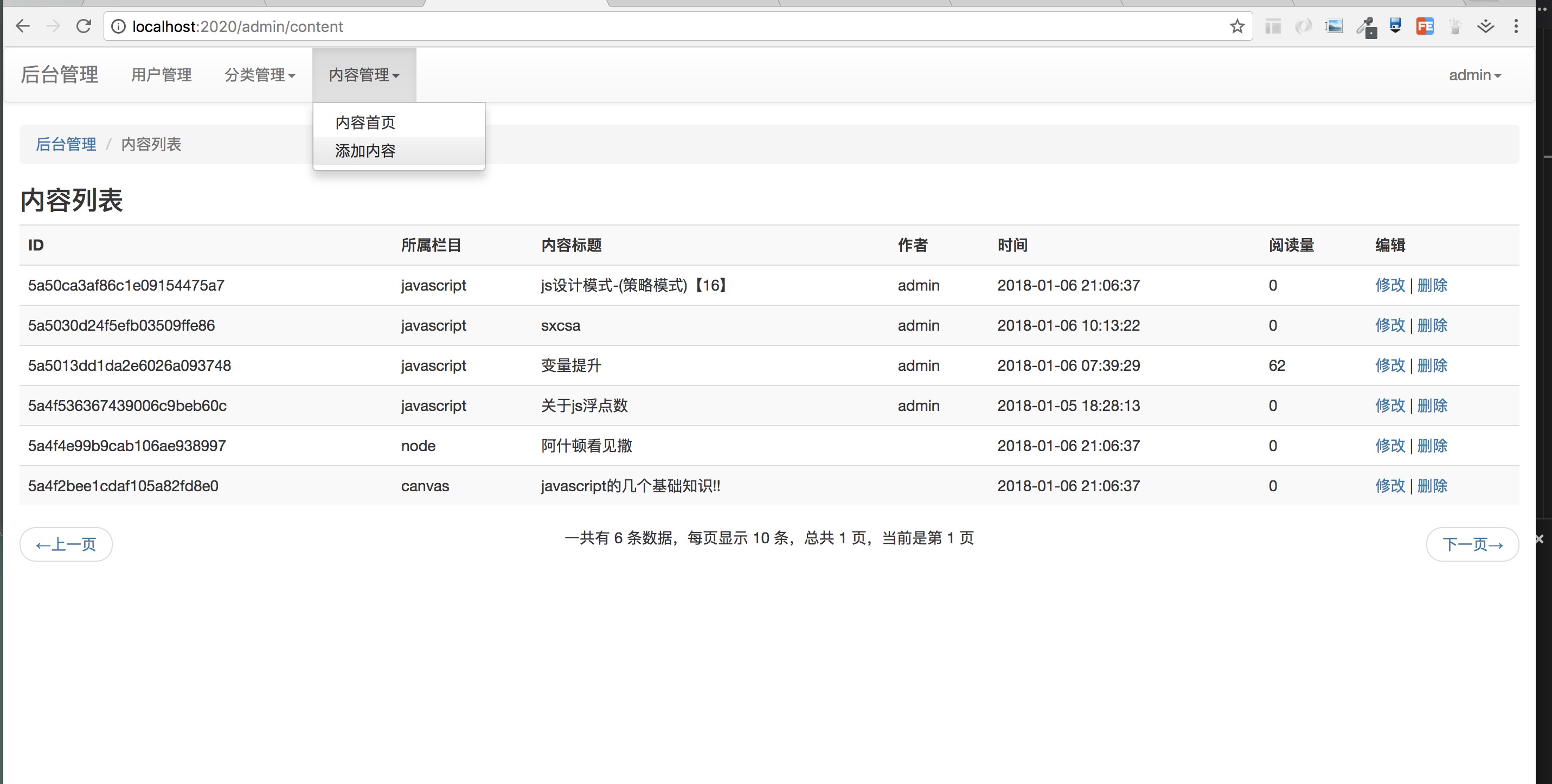Click 用户管理 in navbar
Screen dimensions: 1552x784
pyautogui.click(x=161, y=75)
